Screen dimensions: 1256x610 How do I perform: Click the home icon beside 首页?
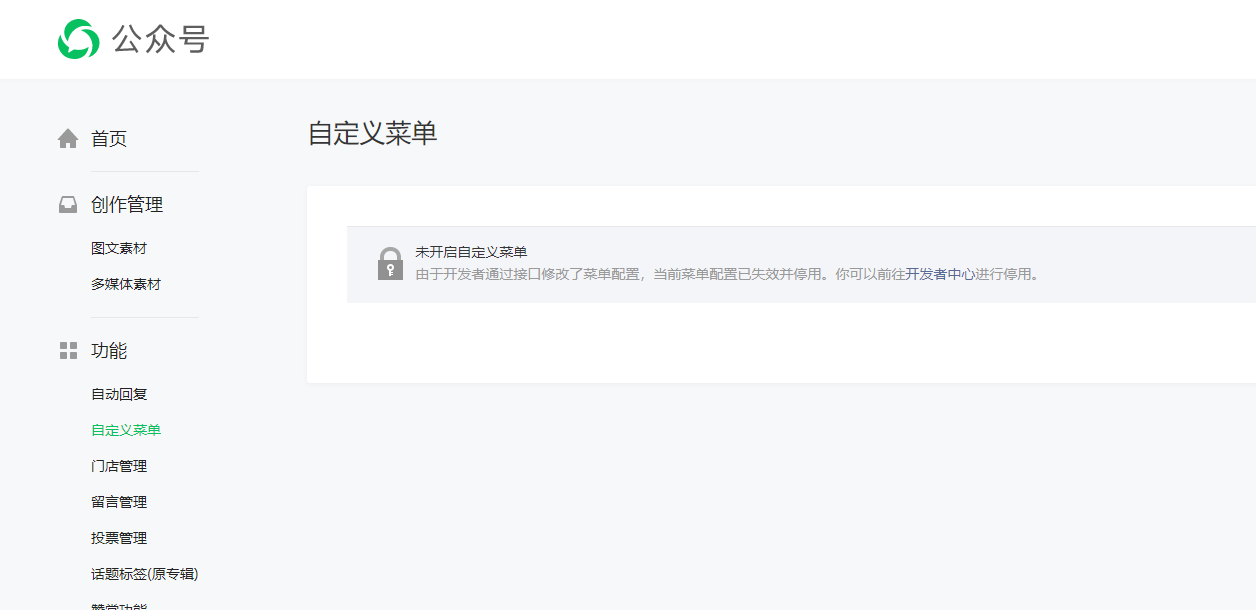point(68,139)
